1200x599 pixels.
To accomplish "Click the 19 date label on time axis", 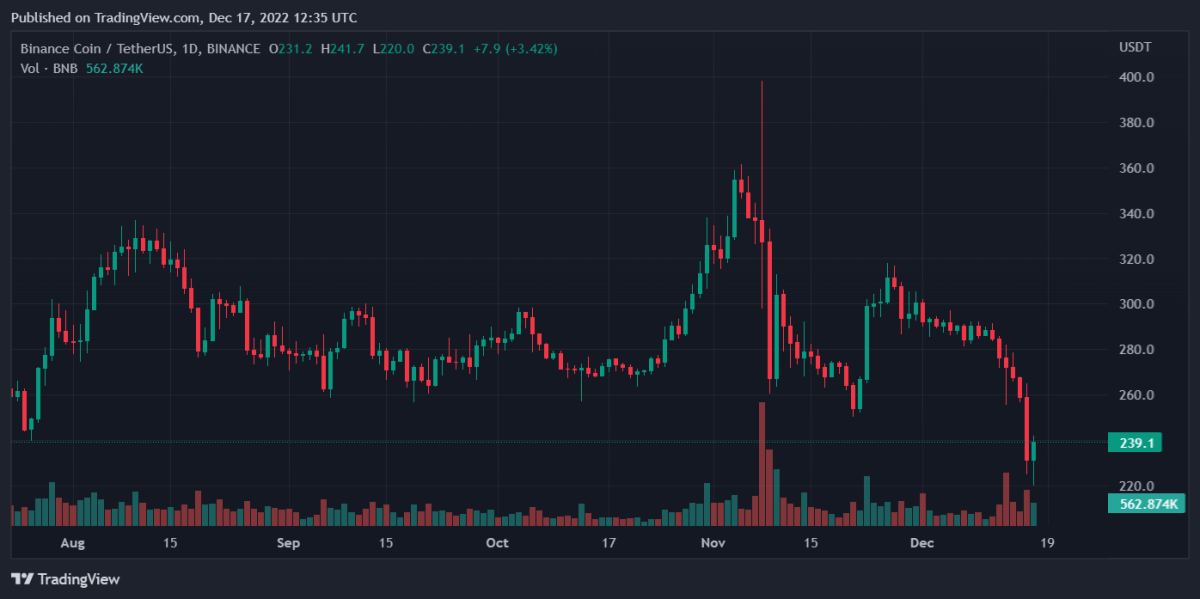I will pos(1048,543).
